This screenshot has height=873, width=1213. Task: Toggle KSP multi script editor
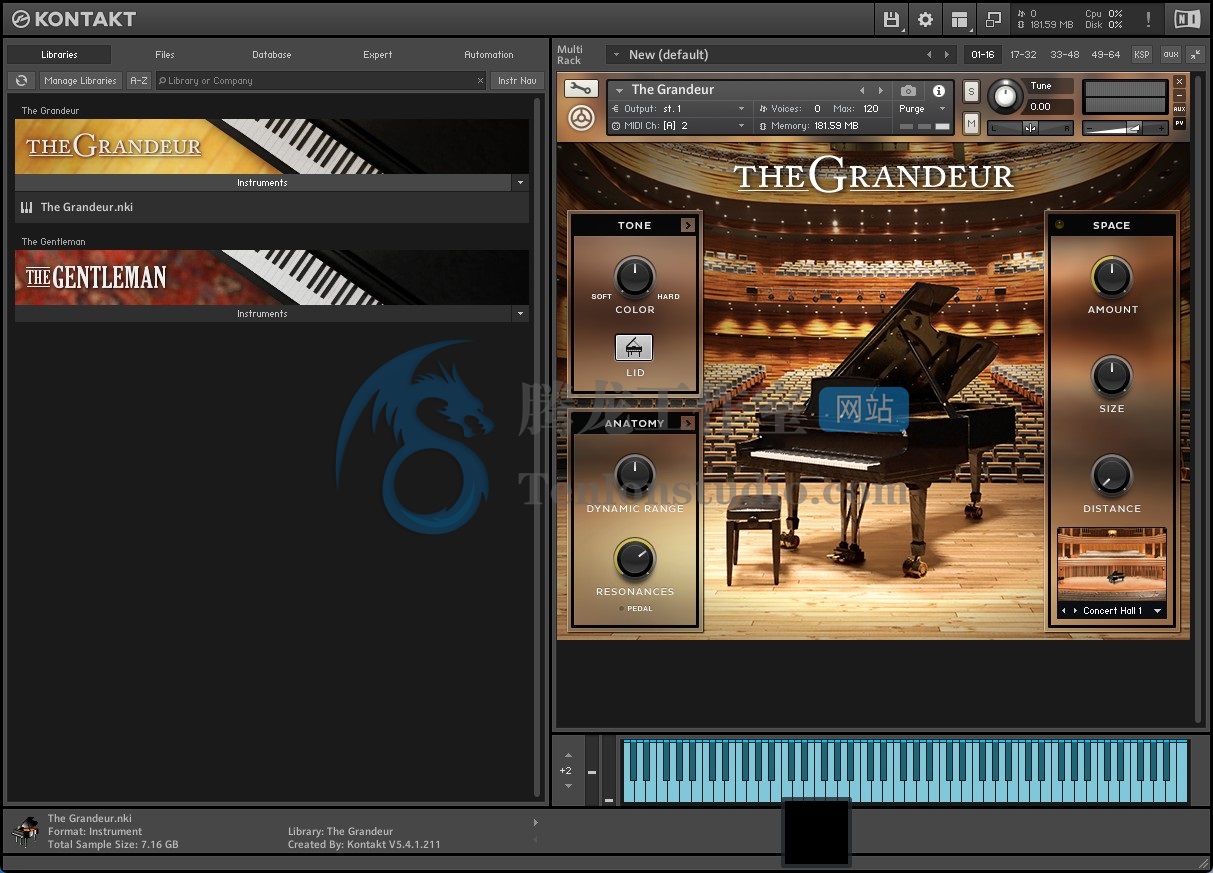tap(1141, 55)
